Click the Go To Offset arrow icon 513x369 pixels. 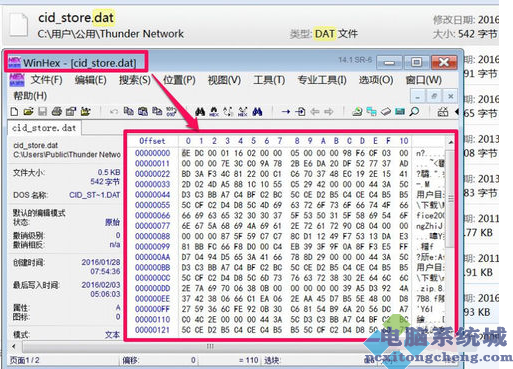click(286, 112)
